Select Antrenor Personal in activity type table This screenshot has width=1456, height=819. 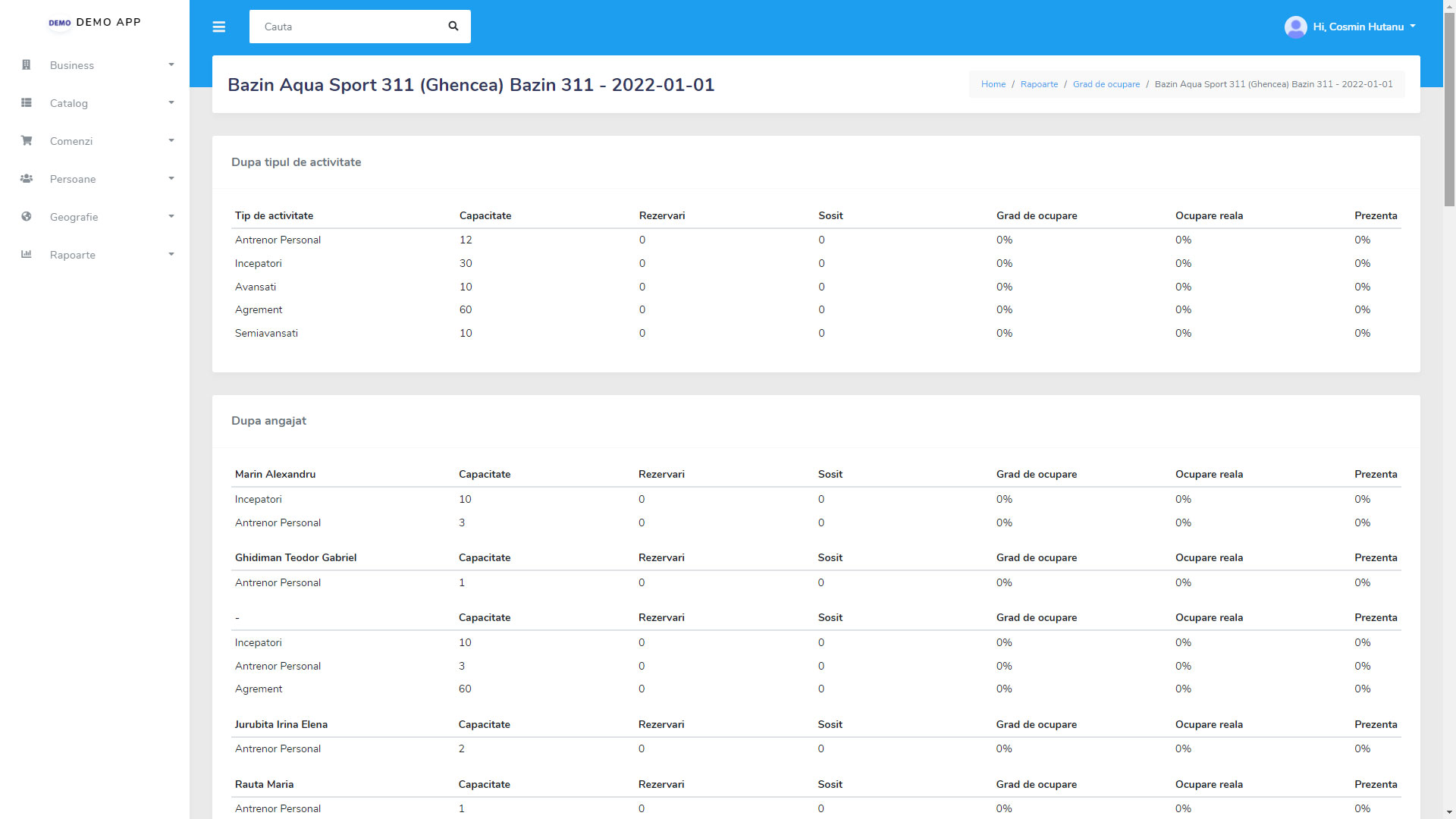click(x=278, y=240)
